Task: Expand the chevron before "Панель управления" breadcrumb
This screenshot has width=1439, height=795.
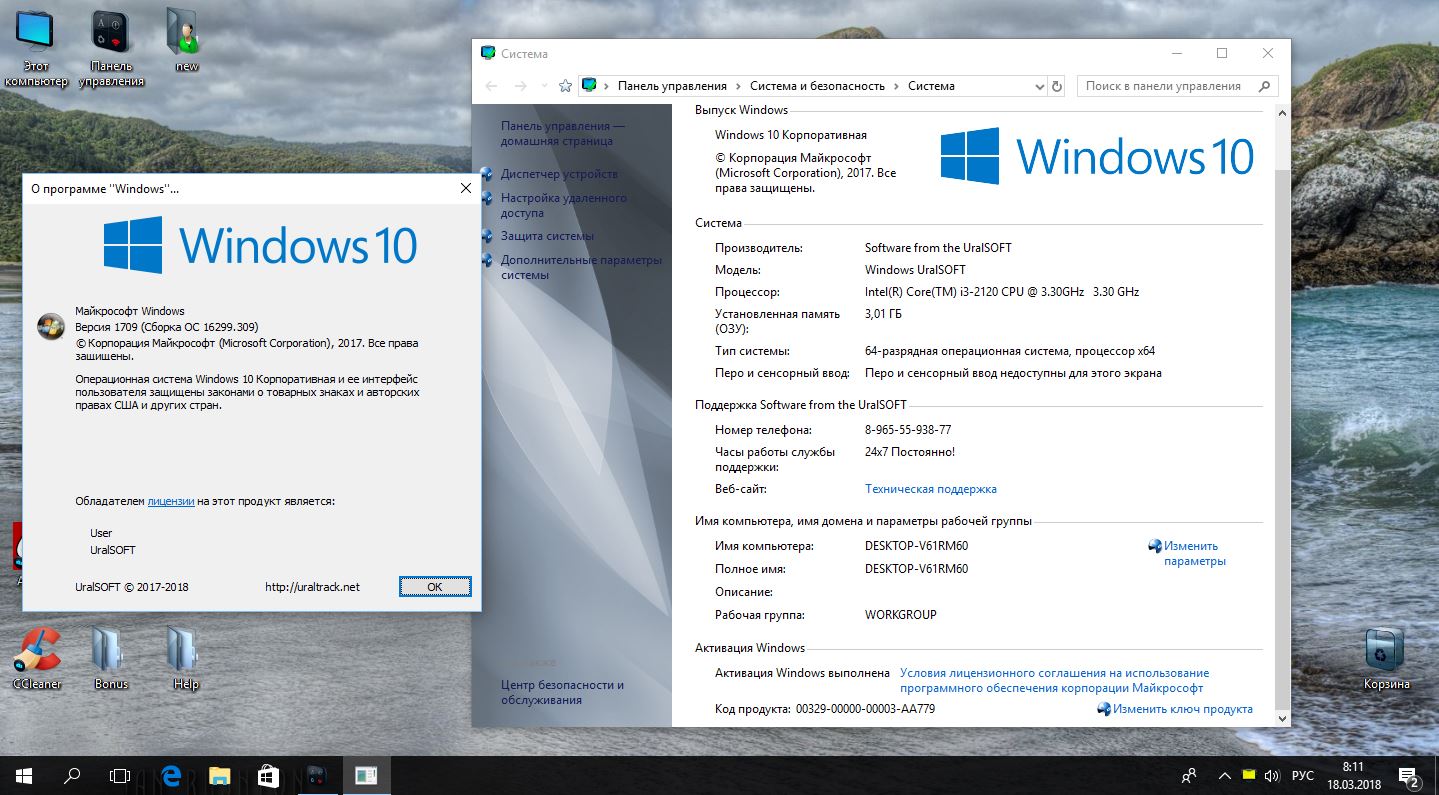Action: [x=607, y=86]
